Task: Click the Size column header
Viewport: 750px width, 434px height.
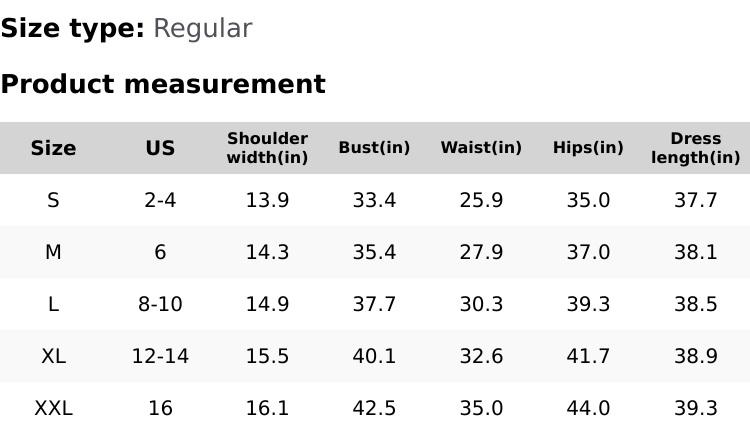Action: (x=53, y=148)
